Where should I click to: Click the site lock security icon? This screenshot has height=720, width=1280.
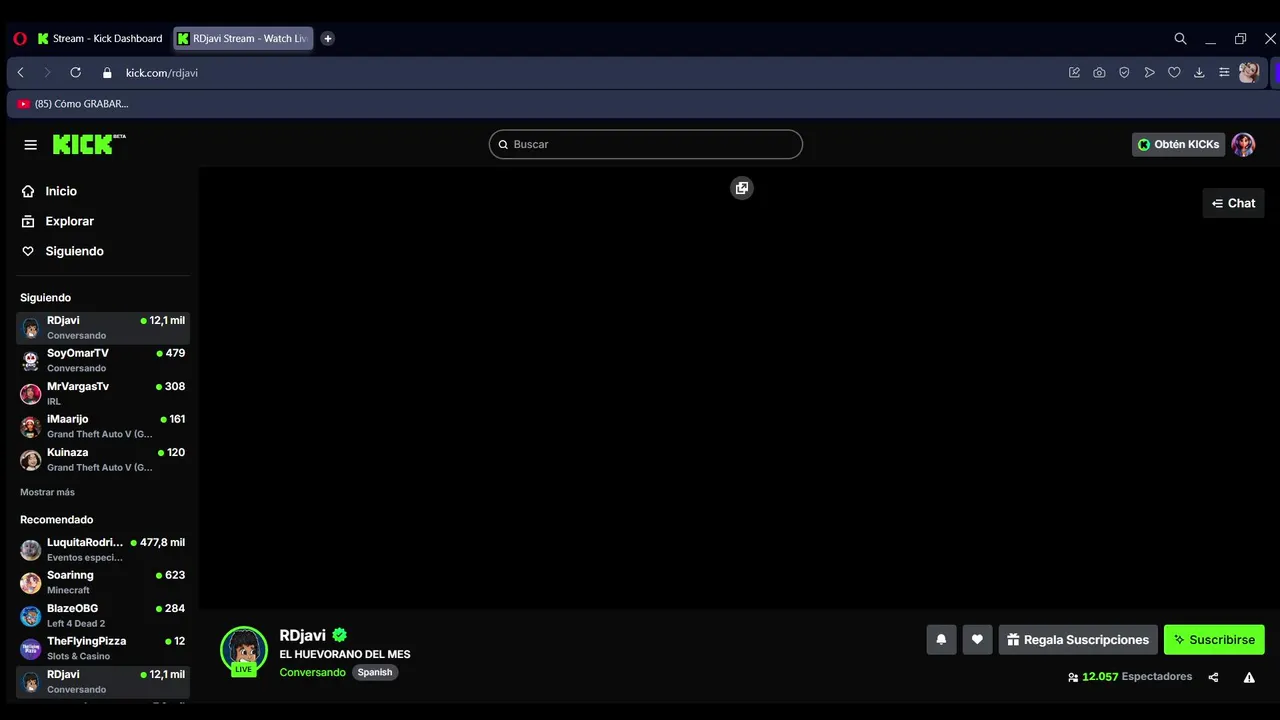tap(107, 72)
